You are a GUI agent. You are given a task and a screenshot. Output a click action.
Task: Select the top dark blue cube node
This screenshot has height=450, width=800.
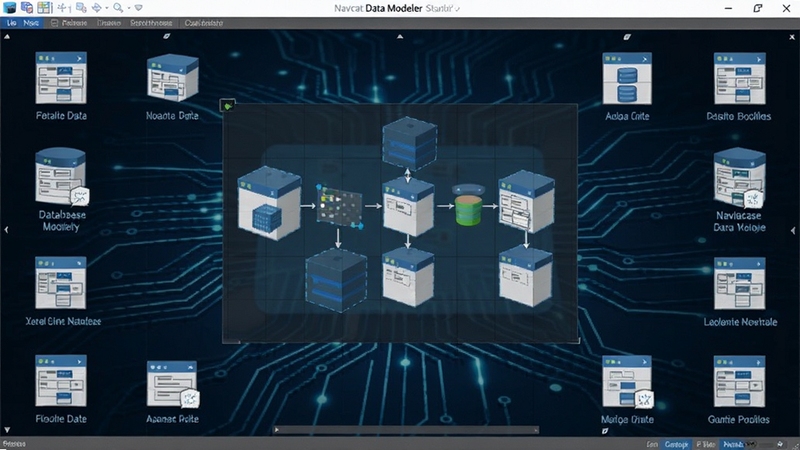[410, 143]
